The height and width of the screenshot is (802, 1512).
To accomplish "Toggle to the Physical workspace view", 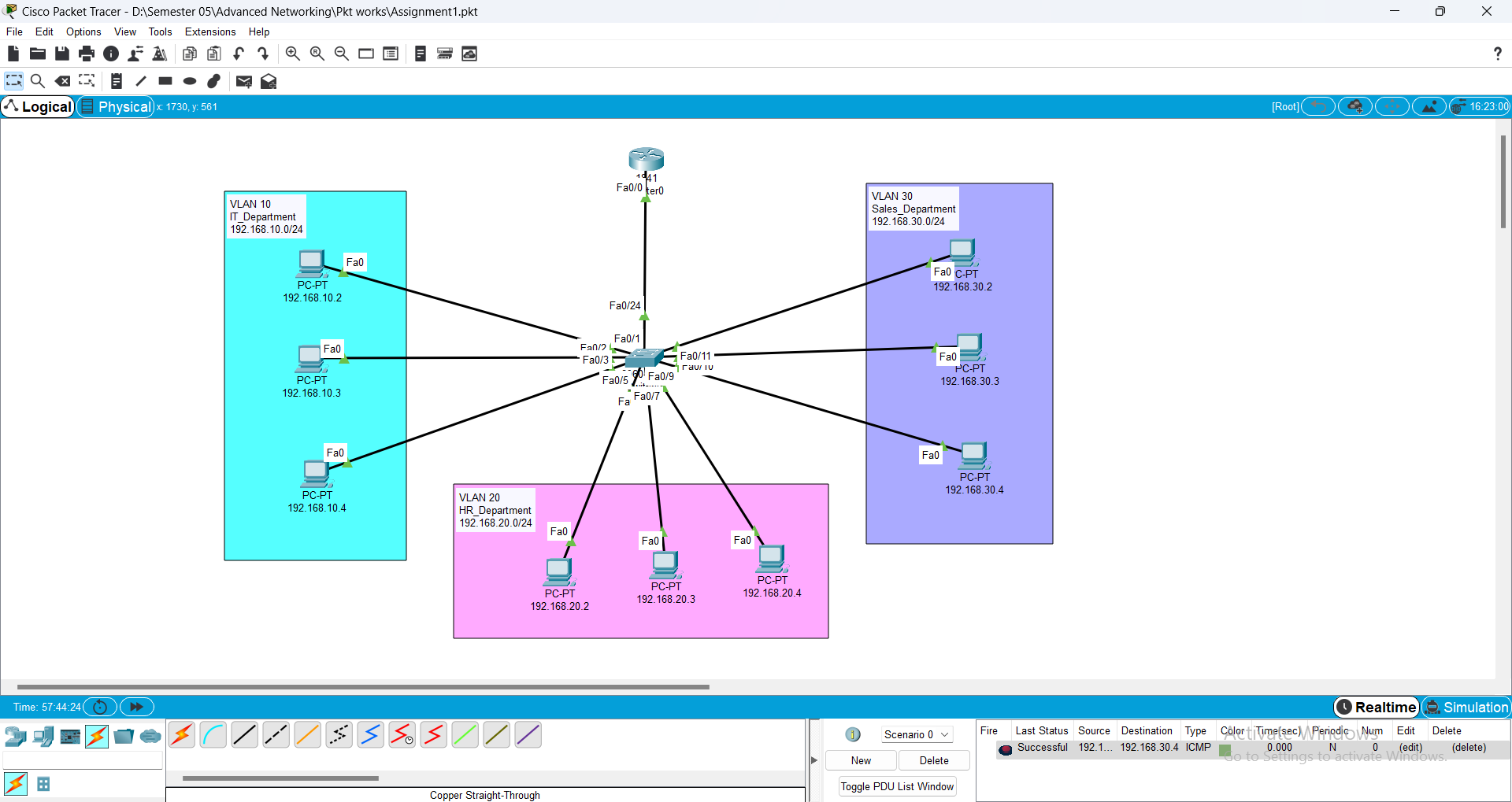I will (x=116, y=107).
